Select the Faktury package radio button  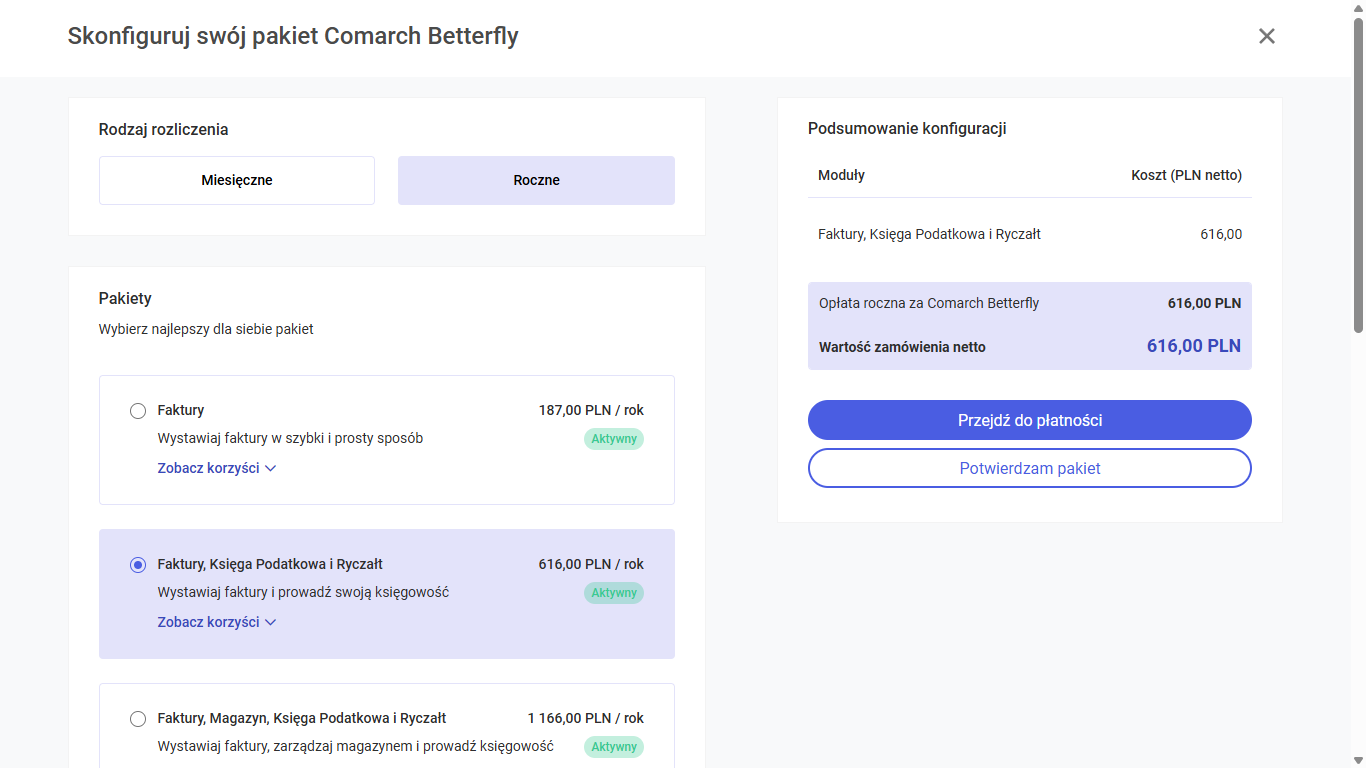click(x=138, y=411)
